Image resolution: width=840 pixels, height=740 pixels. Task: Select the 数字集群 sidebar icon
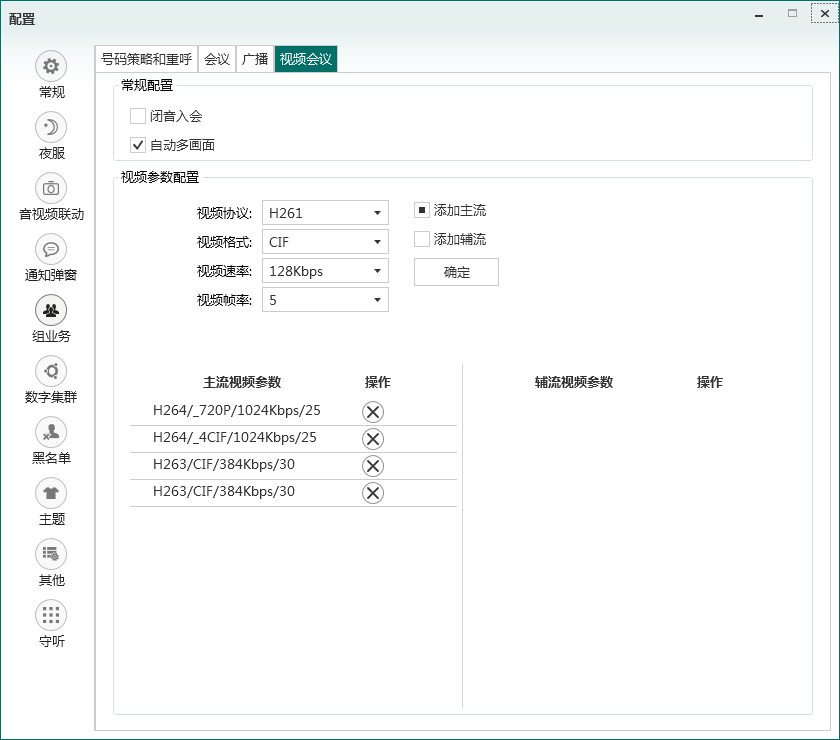tap(51, 371)
